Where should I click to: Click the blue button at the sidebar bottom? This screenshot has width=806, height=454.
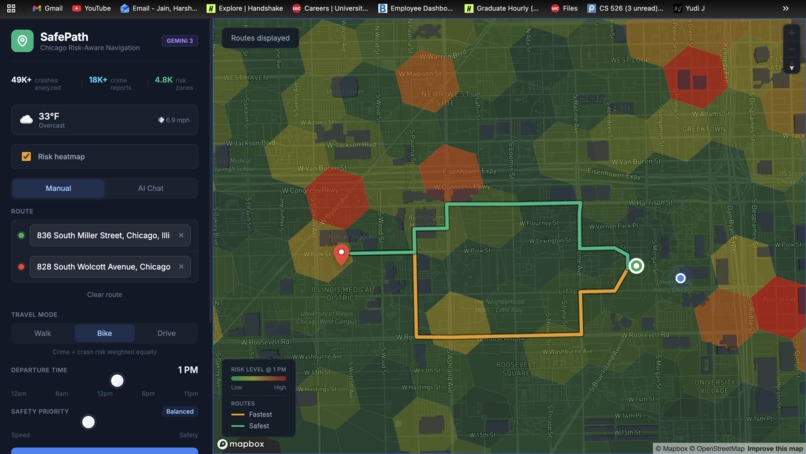tap(104, 451)
